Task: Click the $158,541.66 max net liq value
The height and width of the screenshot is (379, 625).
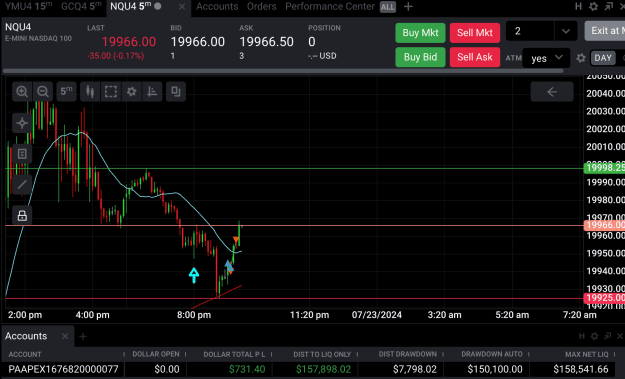Action: (x=581, y=369)
